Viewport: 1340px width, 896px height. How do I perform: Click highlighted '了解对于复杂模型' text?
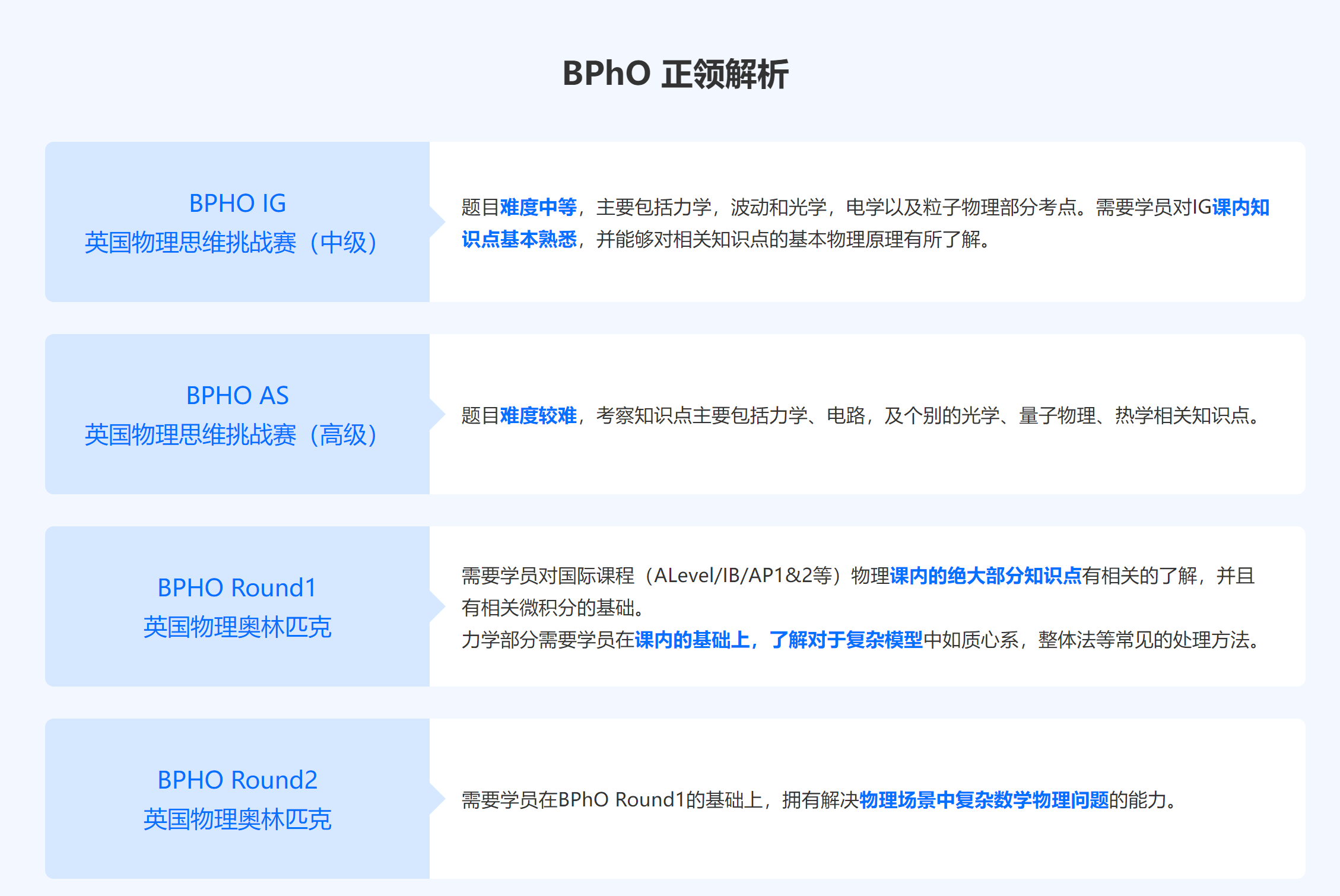point(846,640)
